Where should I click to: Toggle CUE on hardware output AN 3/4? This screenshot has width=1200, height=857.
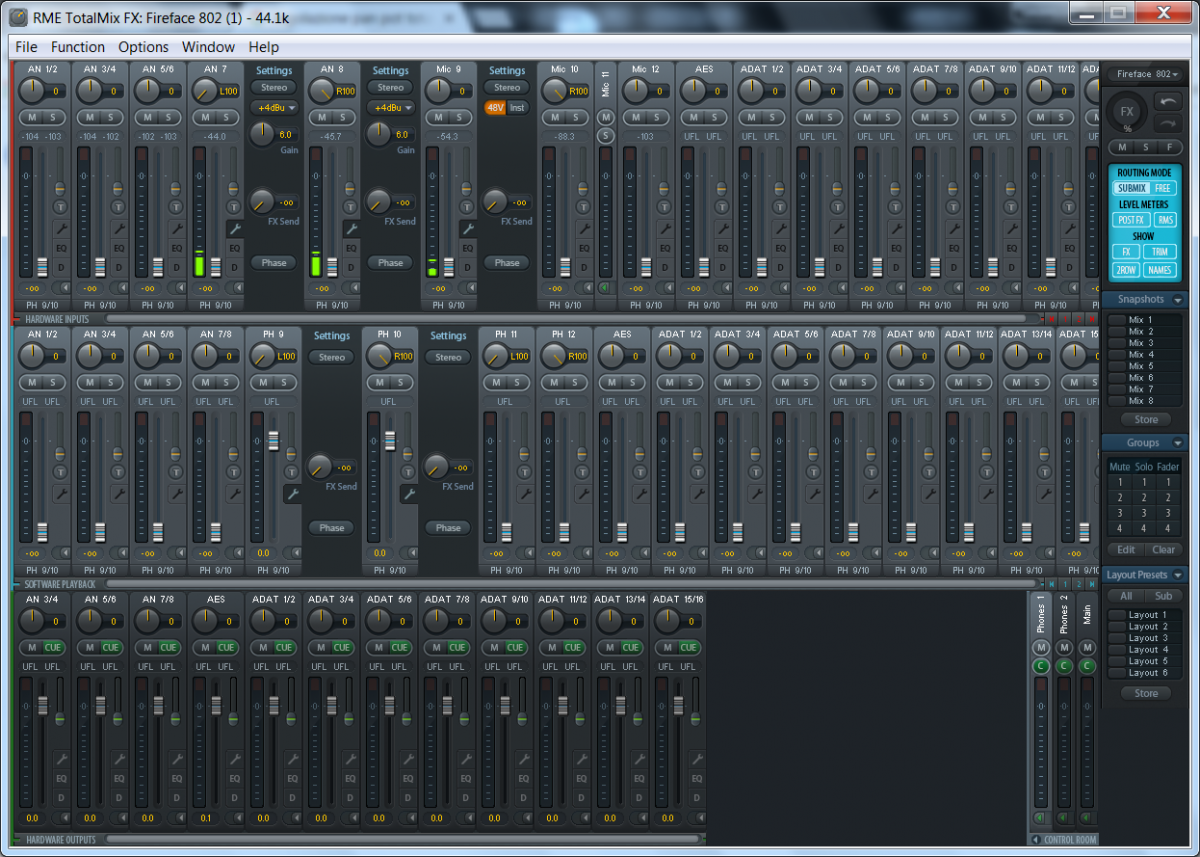tap(52, 647)
